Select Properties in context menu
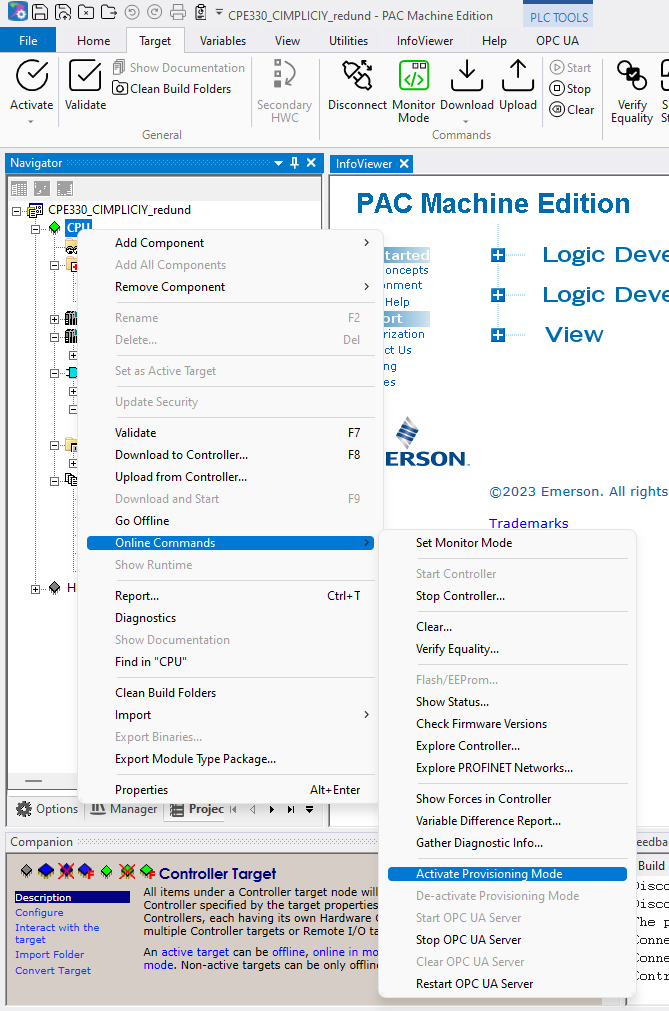The width and height of the screenshot is (669, 1011). point(230,790)
